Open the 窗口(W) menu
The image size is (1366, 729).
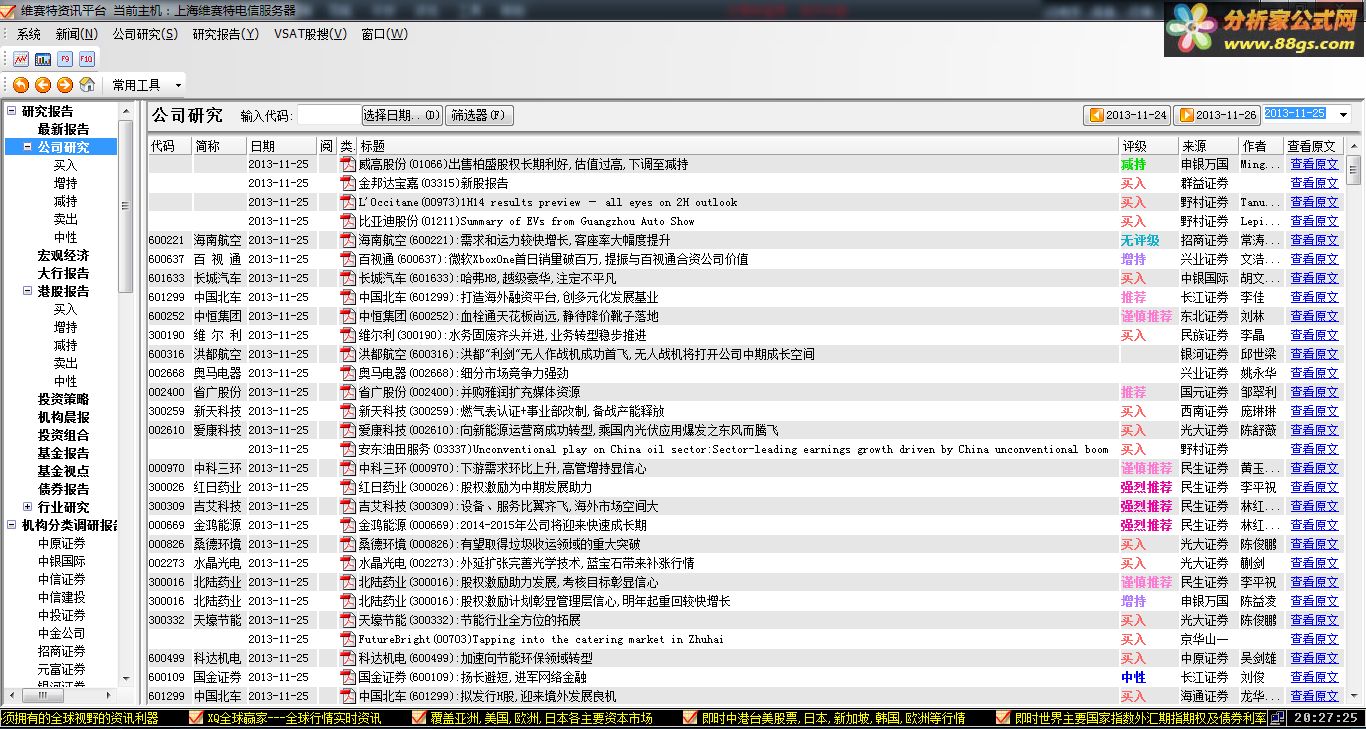[385, 34]
